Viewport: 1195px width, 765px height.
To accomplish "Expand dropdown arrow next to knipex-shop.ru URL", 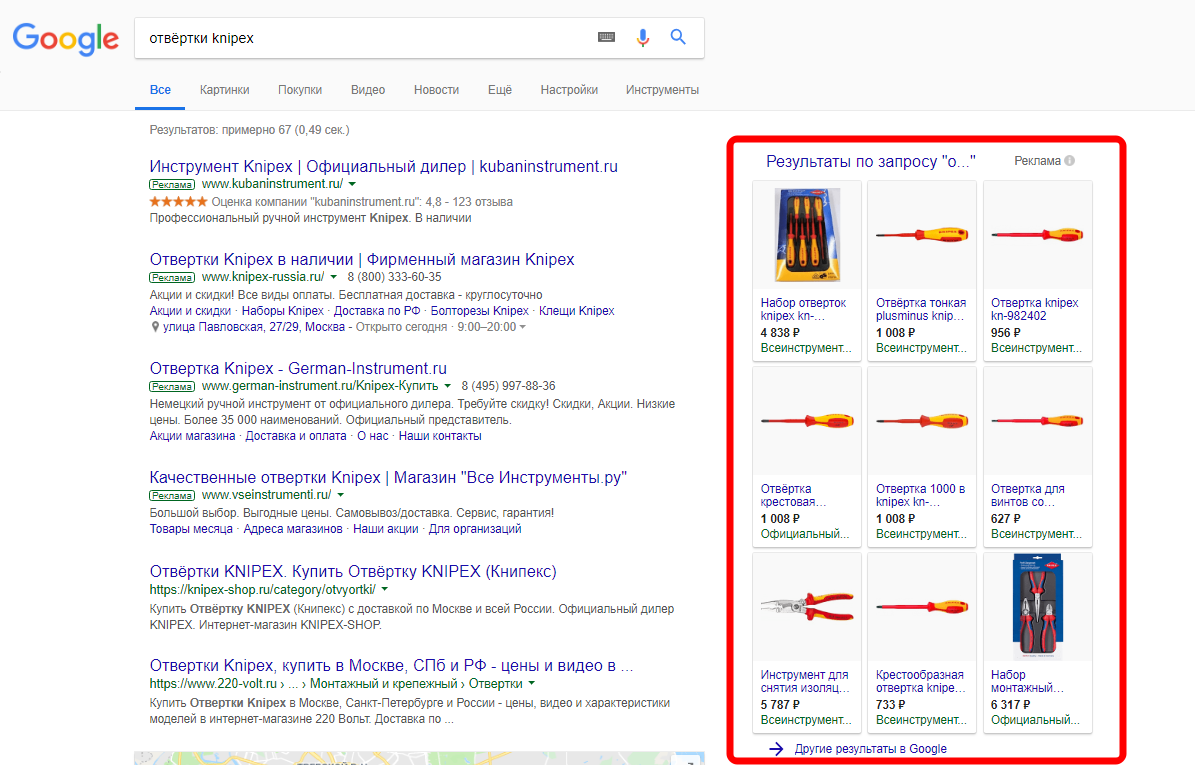I will coord(385,590).
